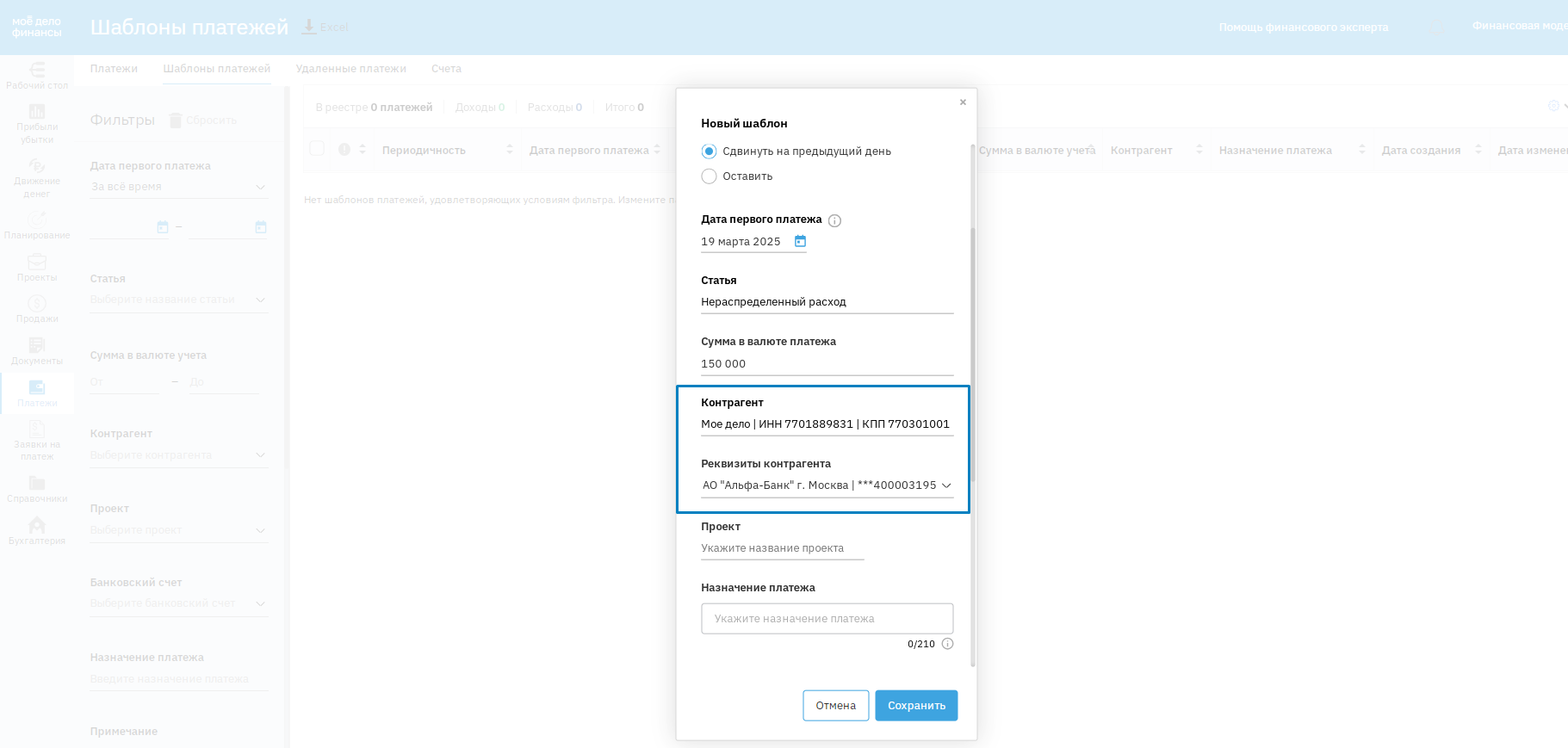Open Продажи in the sidebar
This screenshot has height=748, width=1568.
(37, 309)
